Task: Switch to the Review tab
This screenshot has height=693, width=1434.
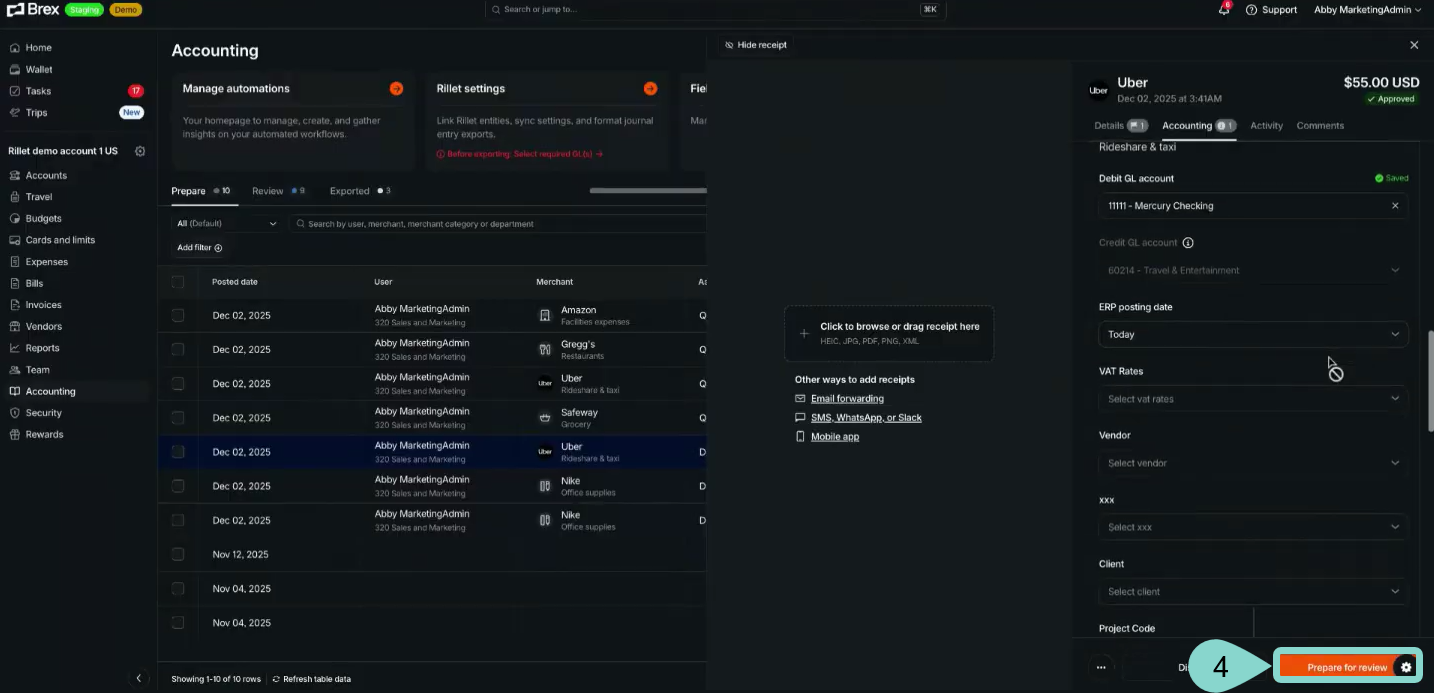Action: tap(268, 191)
